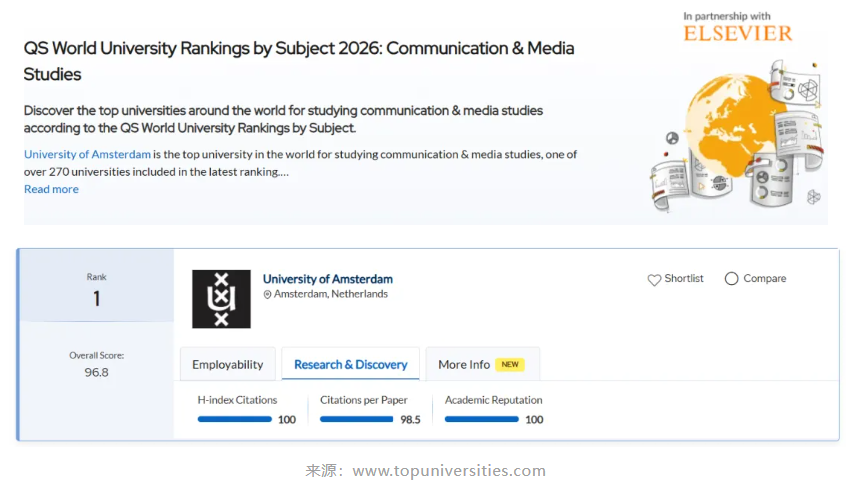Click the Overall Score 96.8 value
Viewport: 846px width, 486px height.
pyautogui.click(x=96, y=372)
